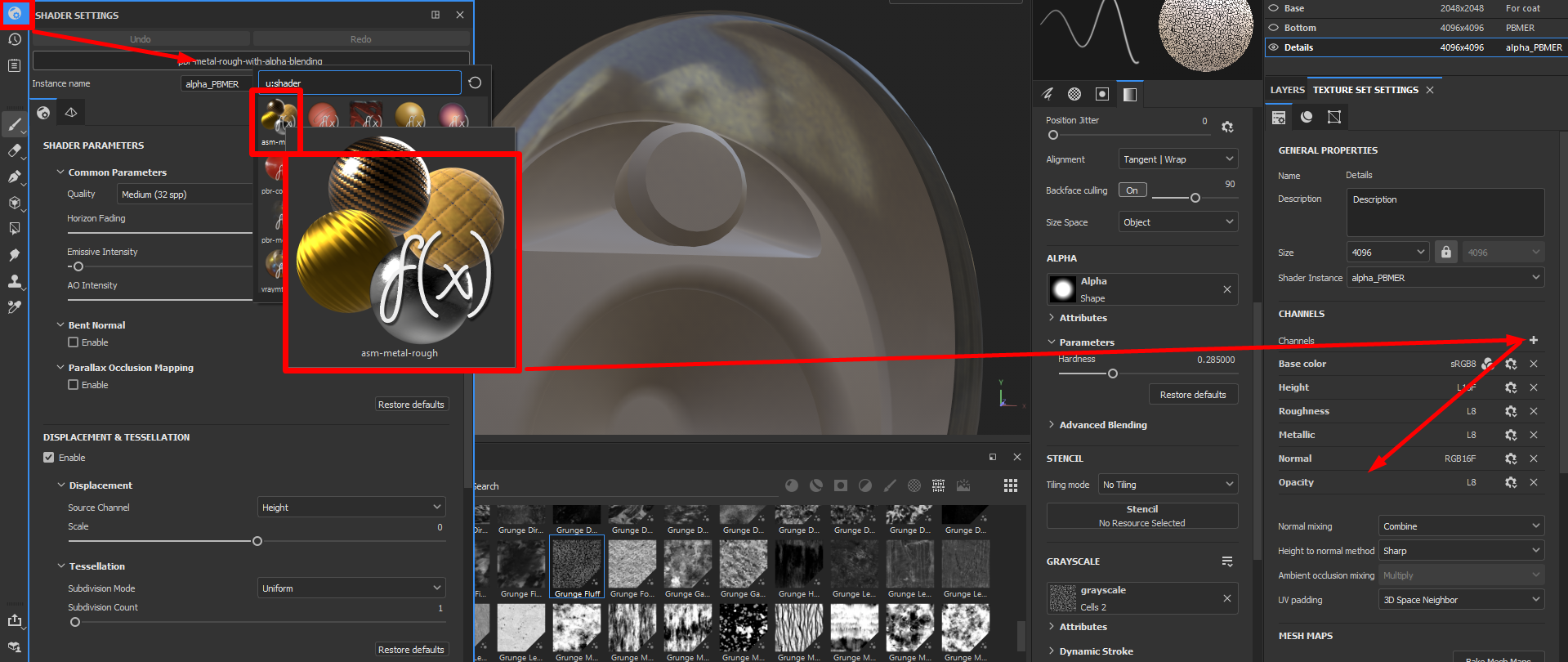Open Roughness channel settings gear

click(1511, 411)
